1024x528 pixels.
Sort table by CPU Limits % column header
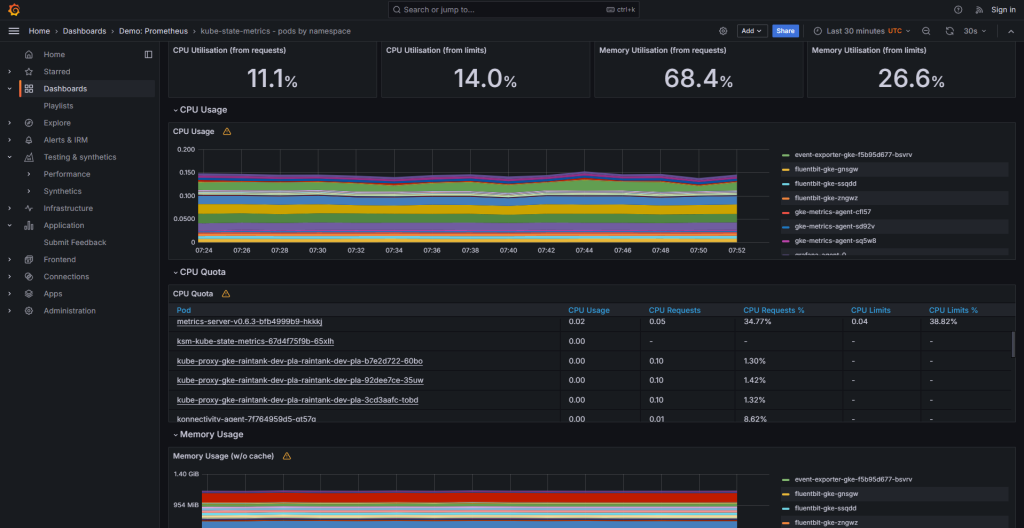953,310
